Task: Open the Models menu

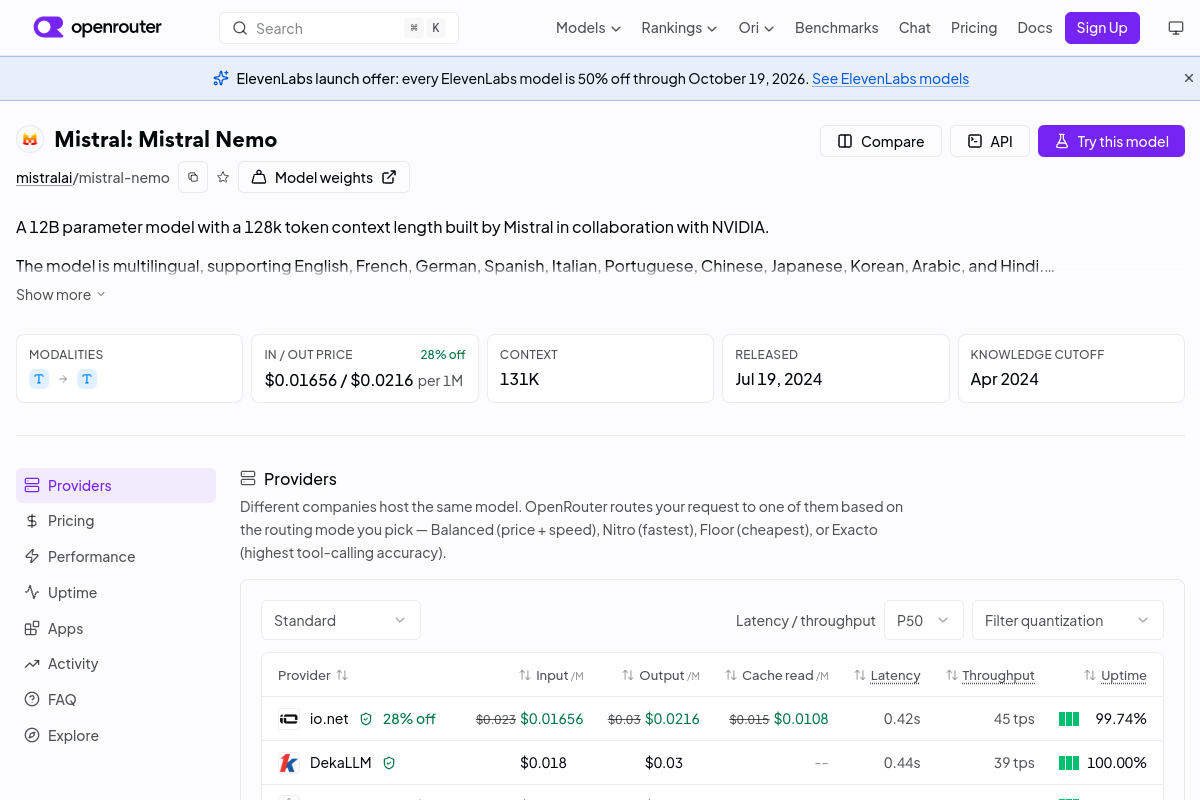Action: pyautogui.click(x=588, y=28)
